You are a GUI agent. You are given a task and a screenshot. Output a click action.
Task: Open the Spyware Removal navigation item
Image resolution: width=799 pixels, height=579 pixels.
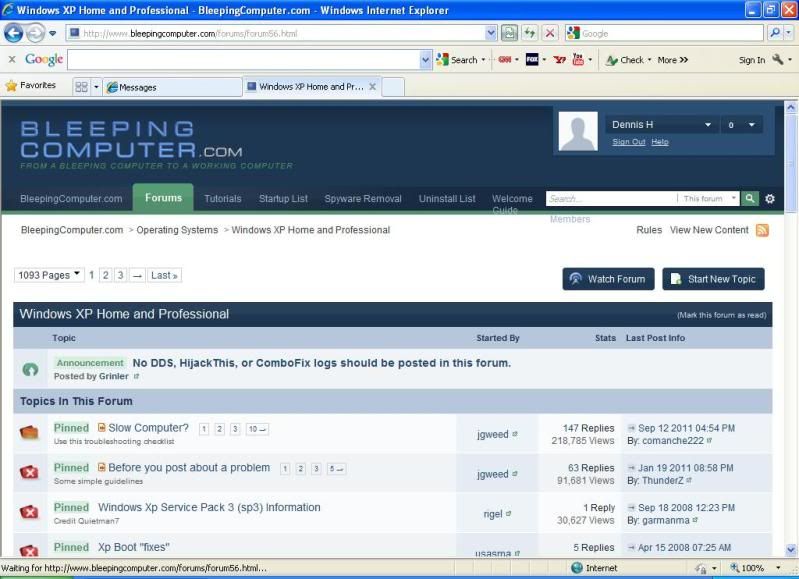click(363, 199)
